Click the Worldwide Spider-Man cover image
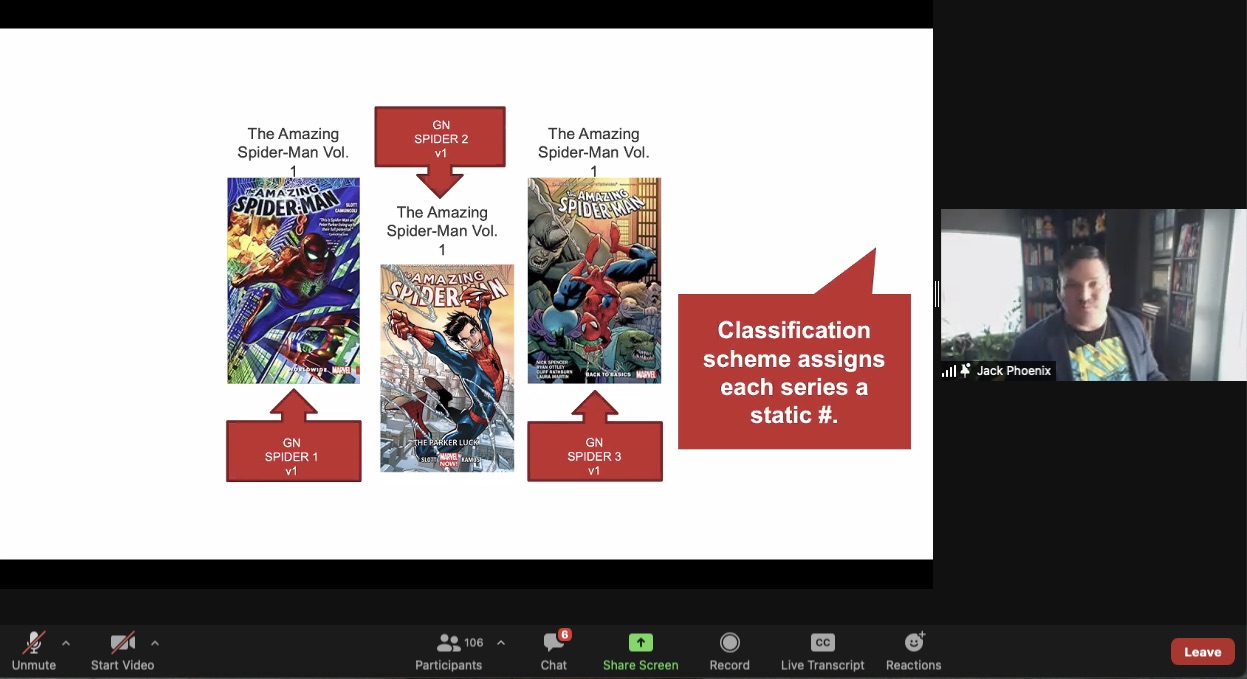This screenshot has height=679, width=1247. (x=293, y=281)
